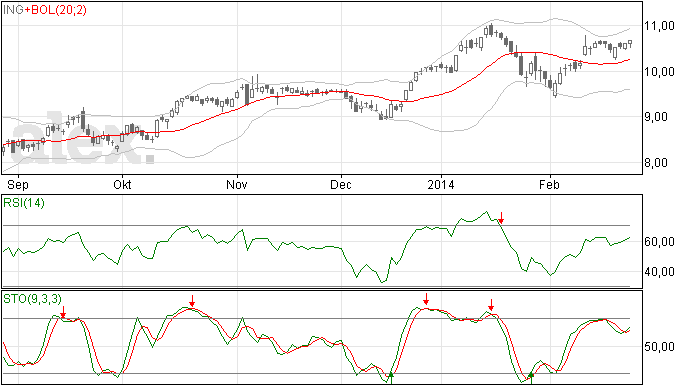Click green buy arrow in mid-December
Viewport: 690px width, 387px height.
[x=391, y=378]
